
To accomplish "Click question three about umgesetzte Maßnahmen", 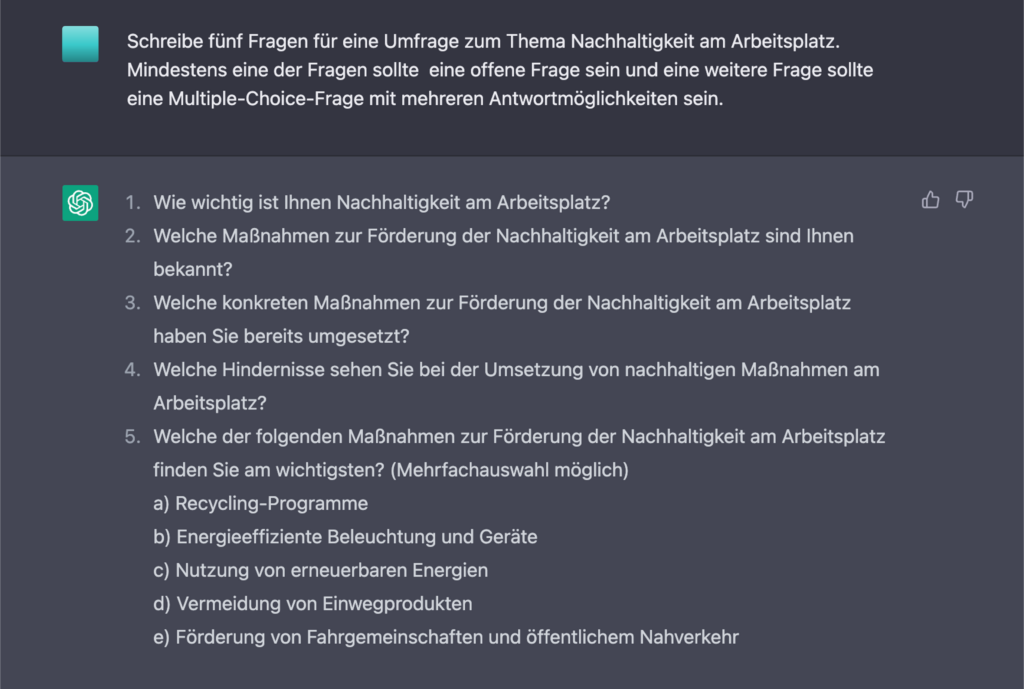I will pyautogui.click(x=502, y=319).
